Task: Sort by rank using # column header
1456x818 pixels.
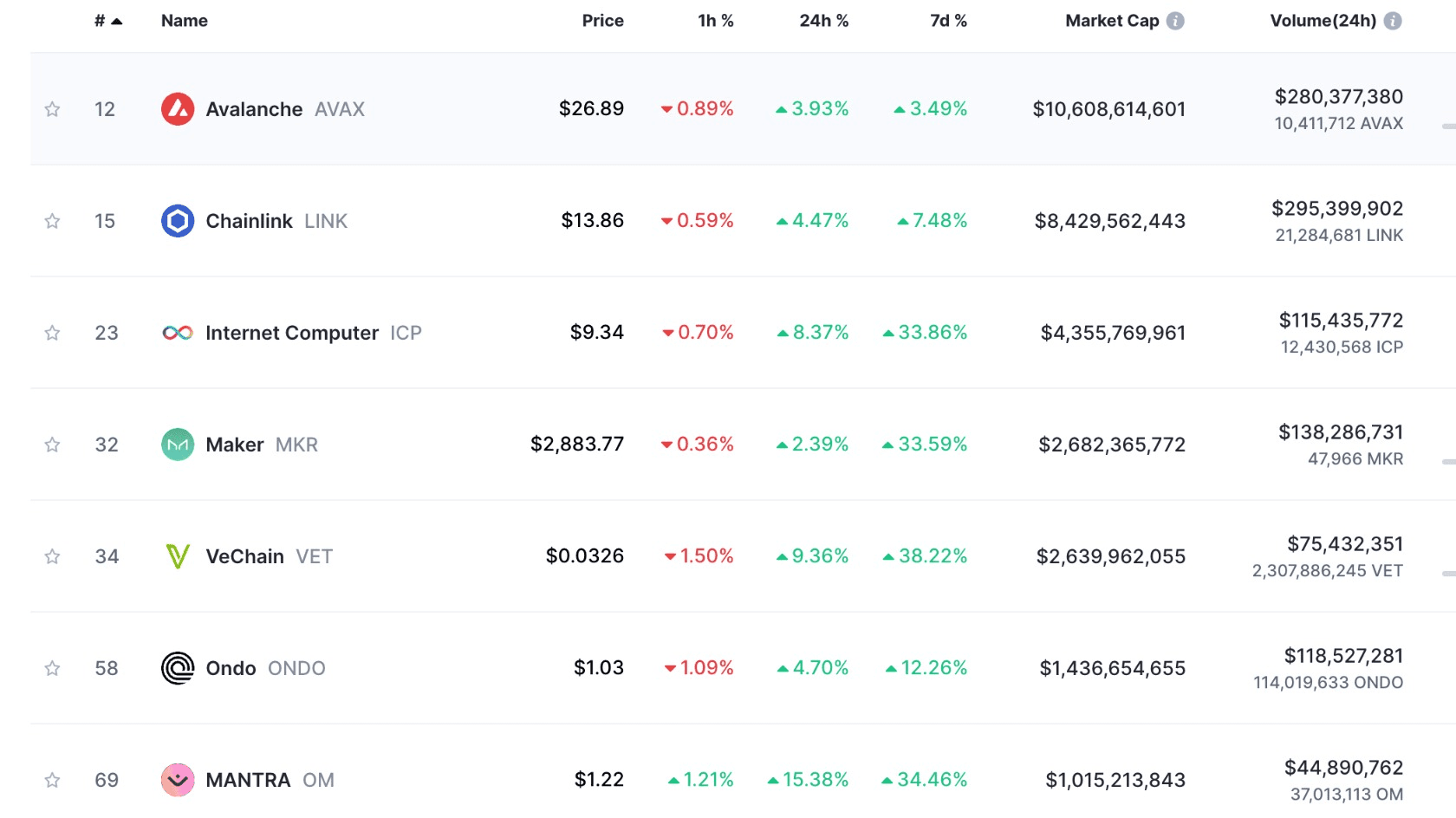Action: (108, 21)
